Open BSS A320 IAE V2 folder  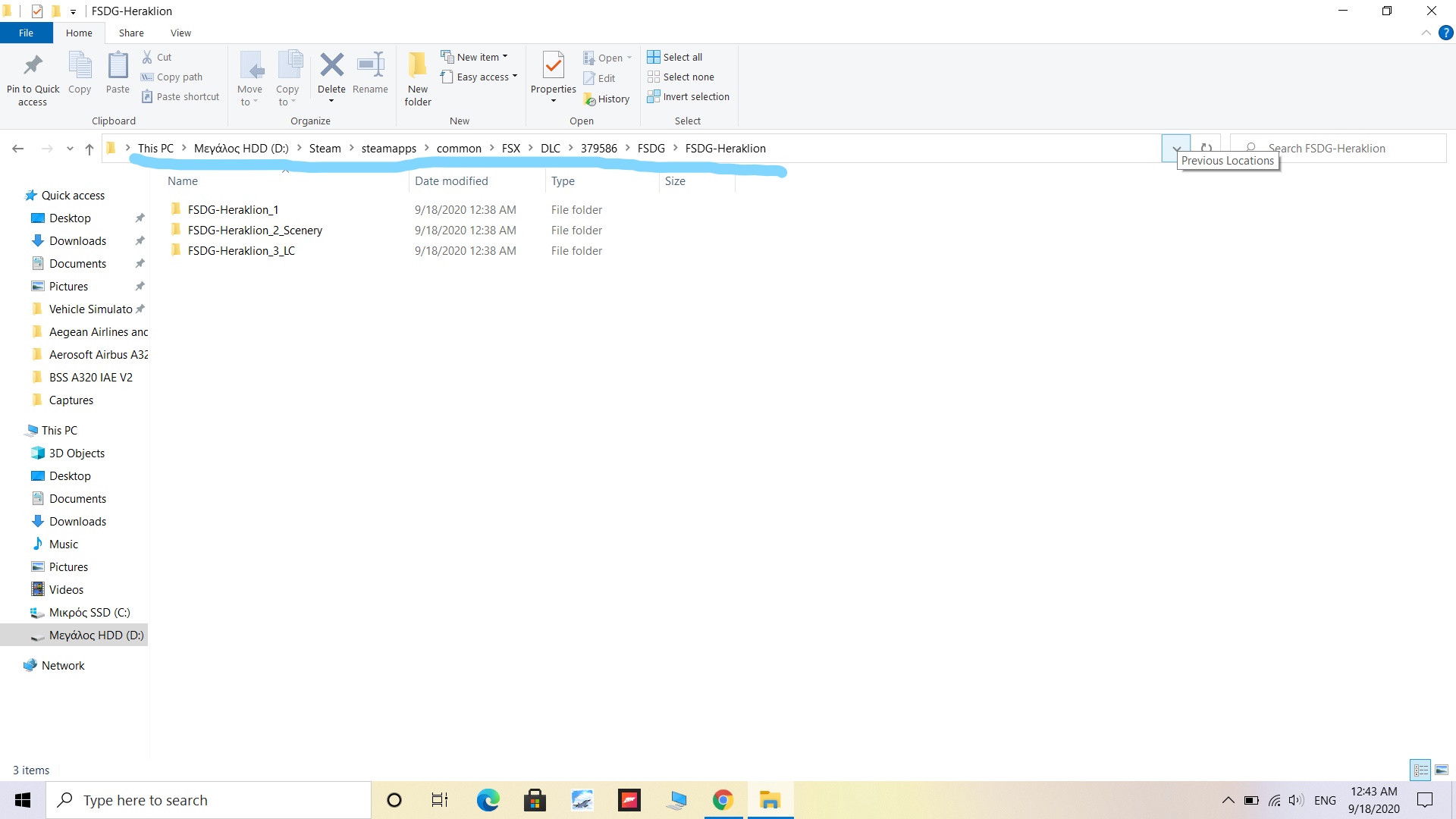(x=91, y=378)
